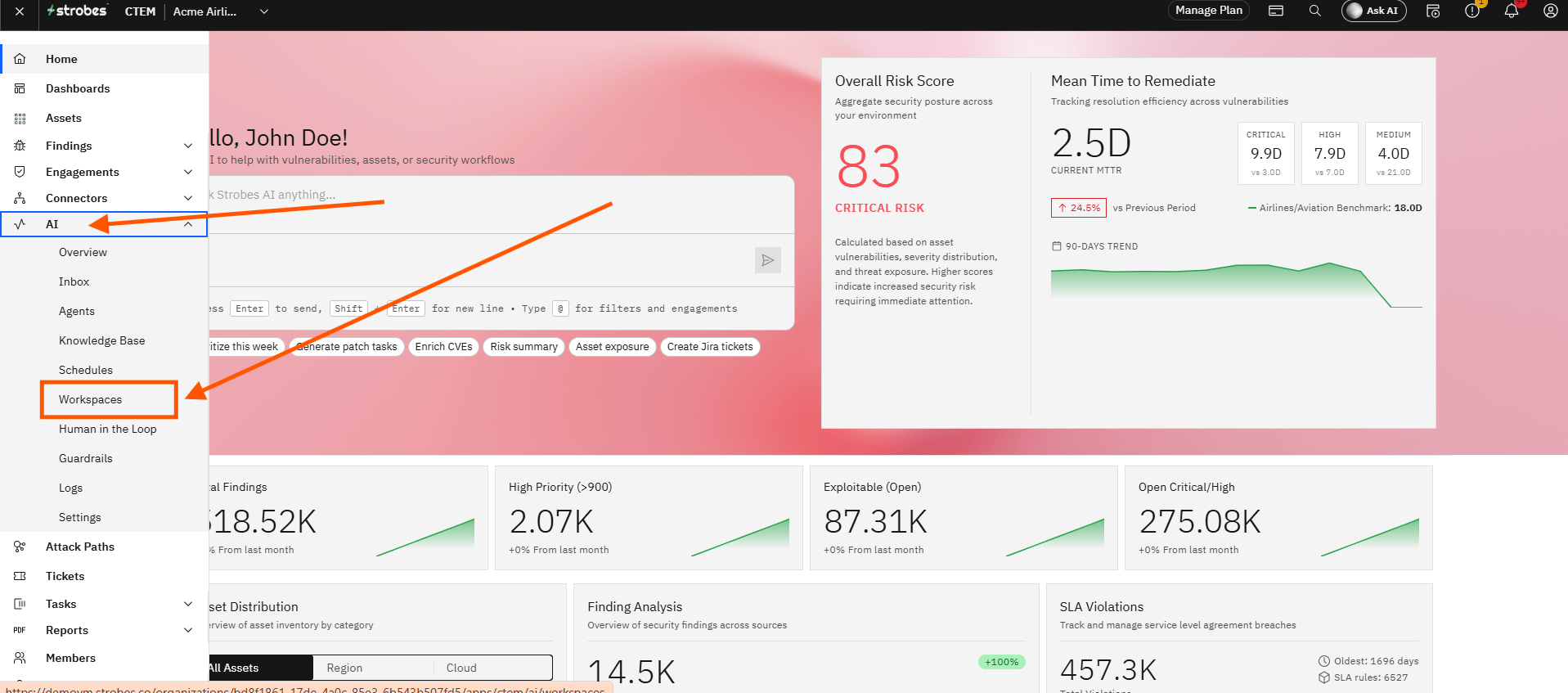The image size is (1568, 693).
Task: Click the search magnifier icon
Action: 1315,11
